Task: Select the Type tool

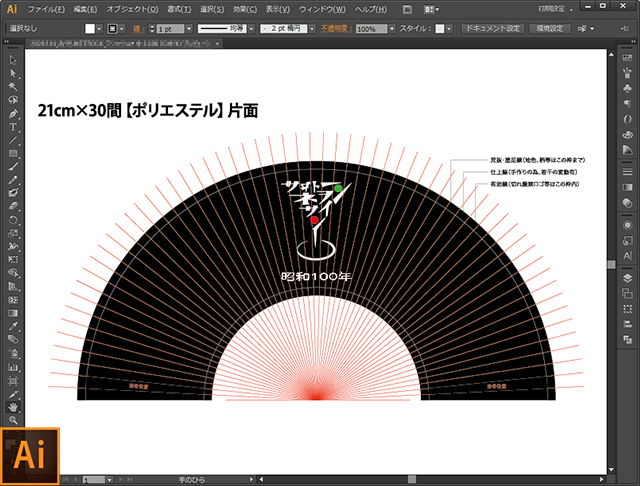Action: click(x=13, y=127)
